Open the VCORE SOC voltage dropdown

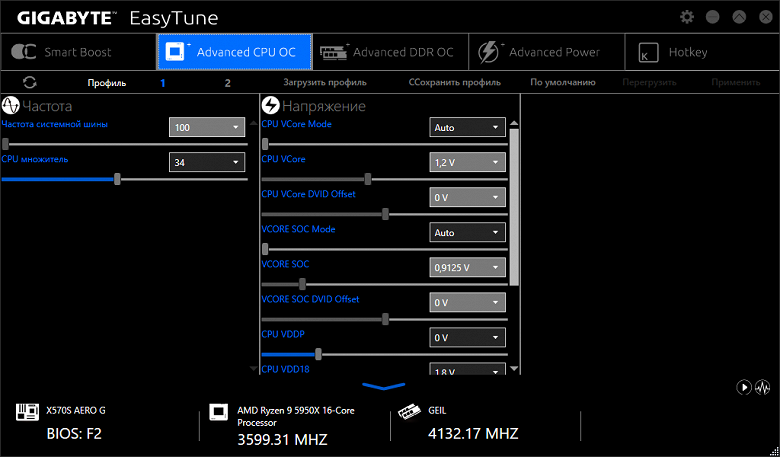[467, 267]
